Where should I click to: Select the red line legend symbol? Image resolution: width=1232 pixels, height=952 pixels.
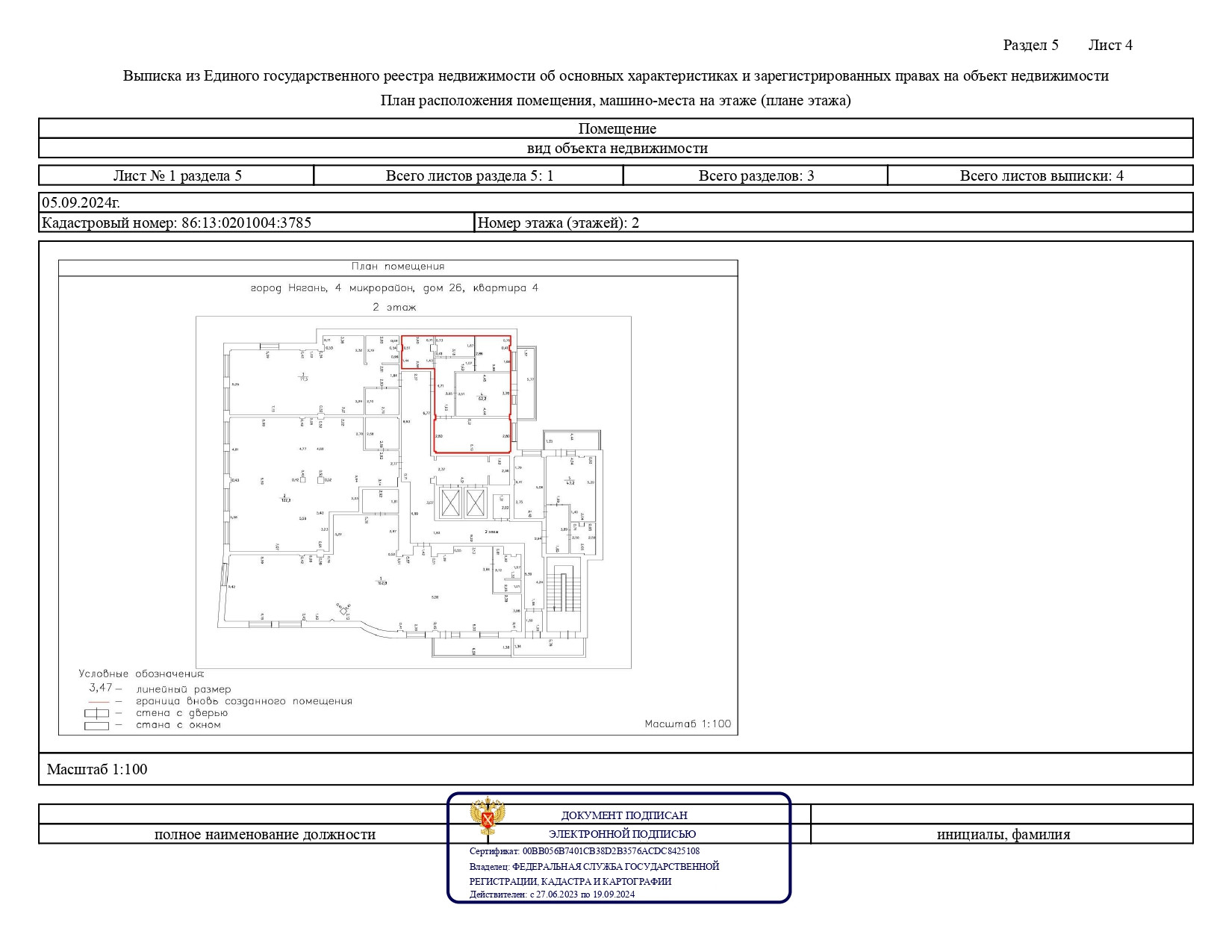99,703
